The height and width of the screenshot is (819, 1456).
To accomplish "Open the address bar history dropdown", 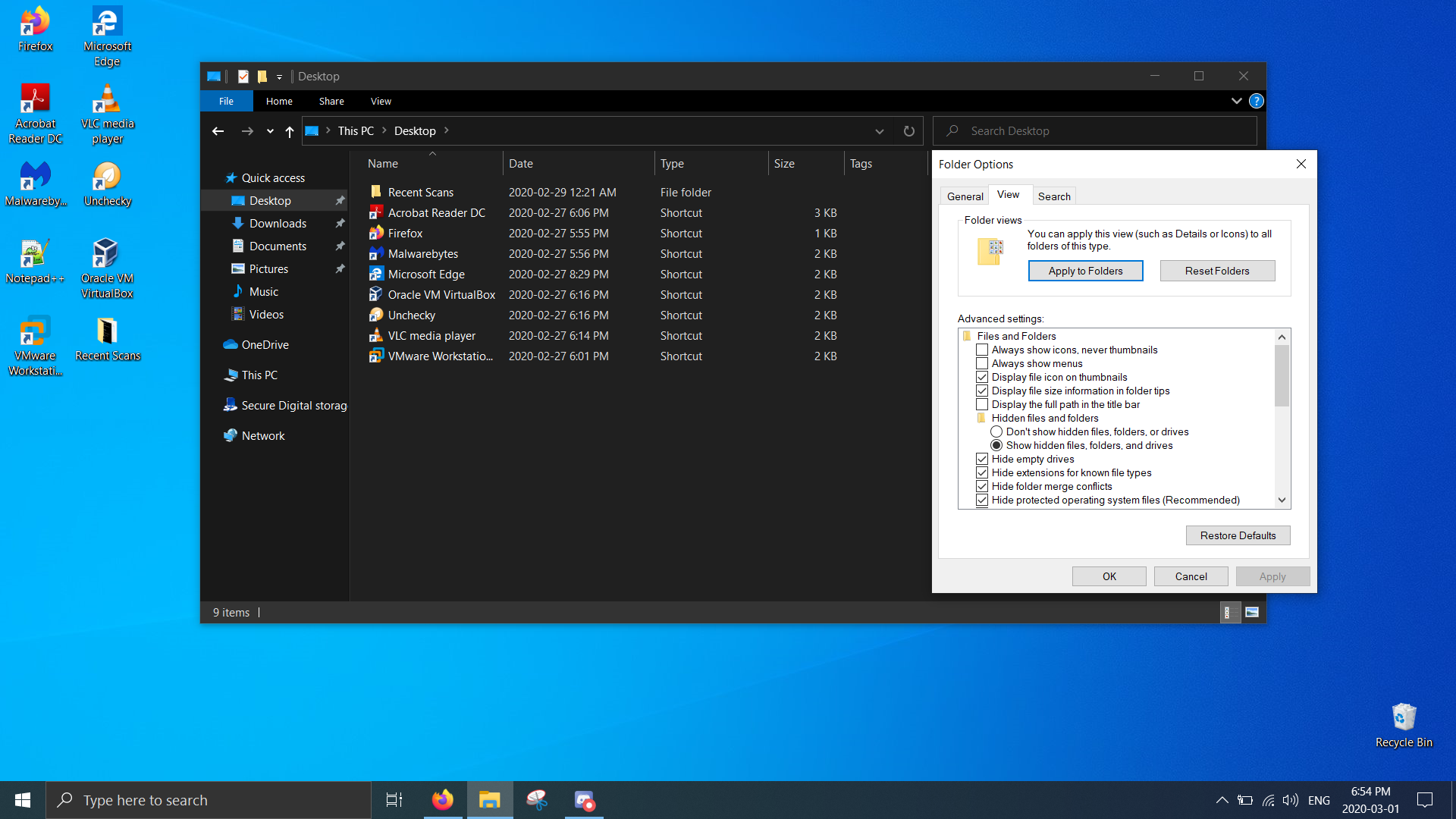I will [x=880, y=131].
